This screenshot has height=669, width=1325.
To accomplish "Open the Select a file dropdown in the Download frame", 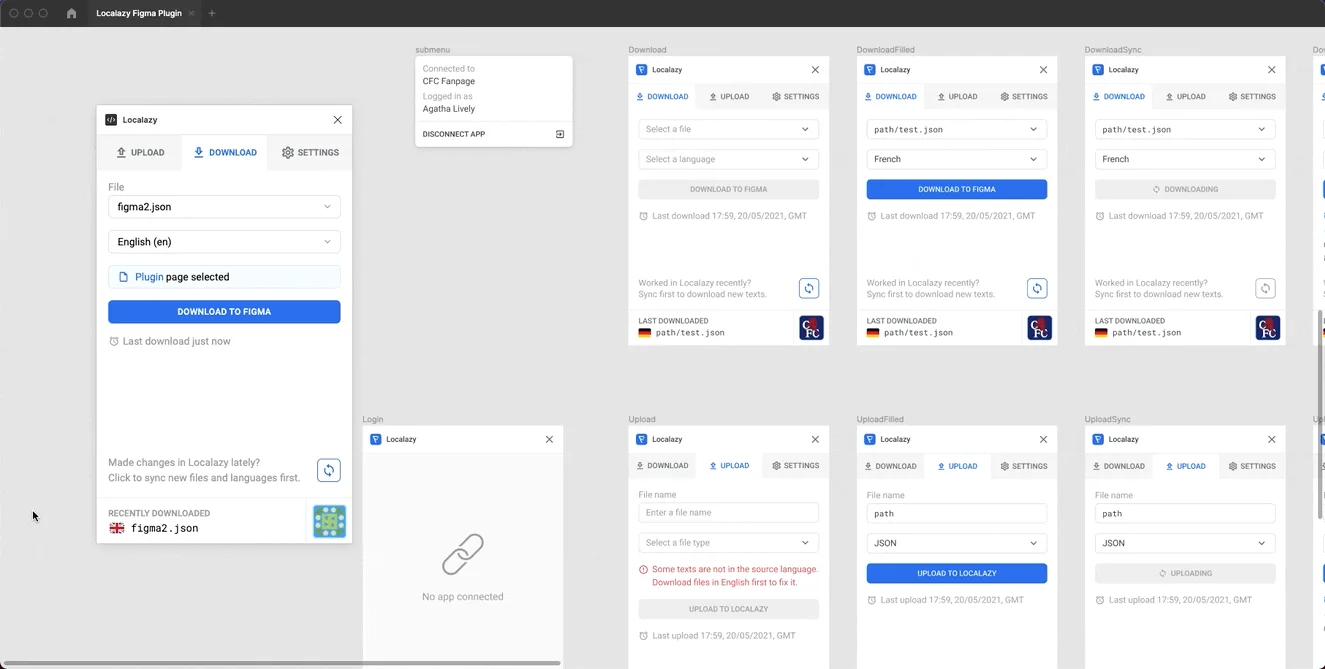I will (x=728, y=129).
